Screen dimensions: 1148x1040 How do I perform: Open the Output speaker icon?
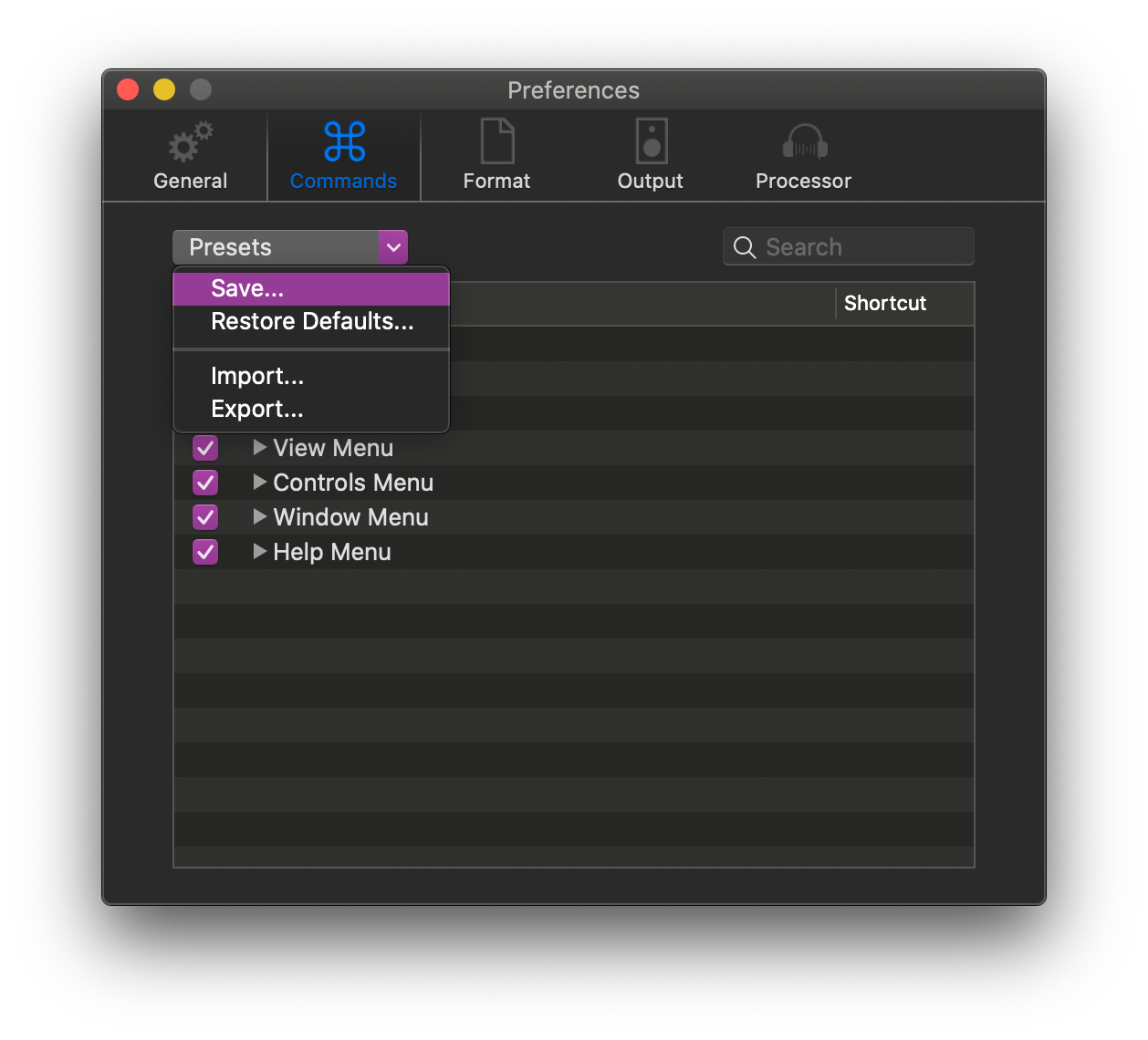[x=651, y=142]
